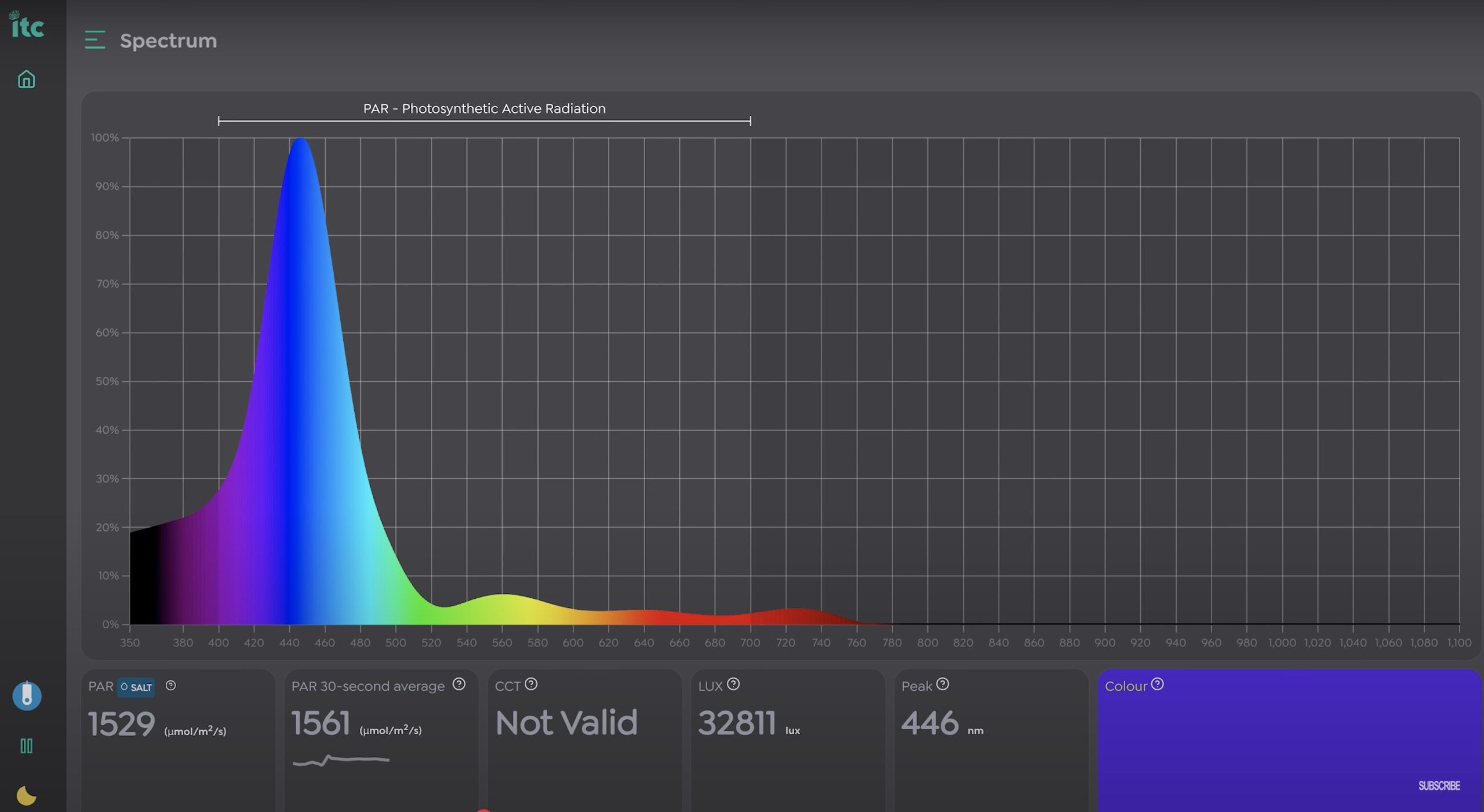Image resolution: width=1484 pixels, height=812 pixels.
Task: Click the Peak value 446 nm
Action: coord(942,723)
